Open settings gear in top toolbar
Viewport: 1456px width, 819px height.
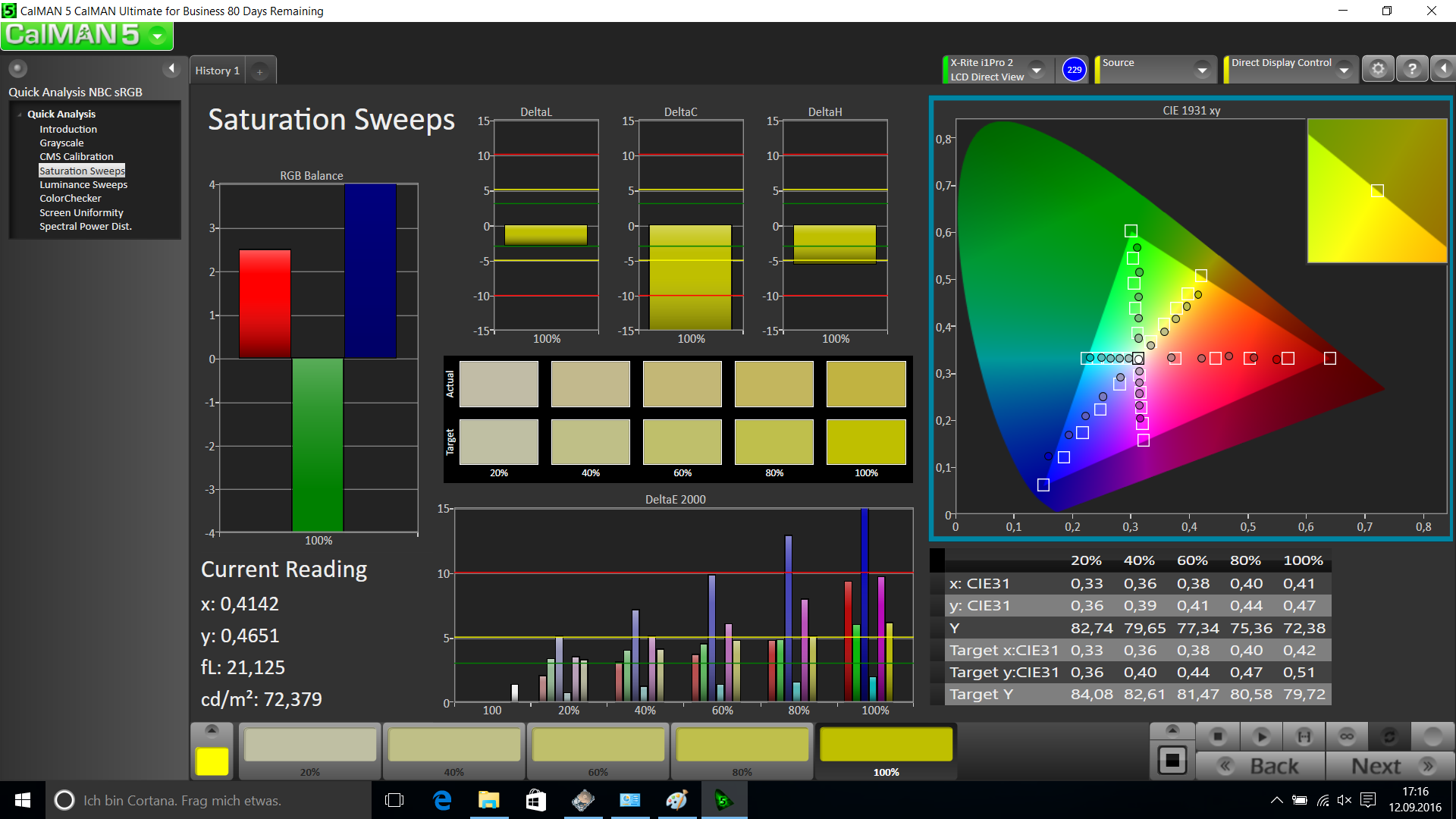(1378, 69)
